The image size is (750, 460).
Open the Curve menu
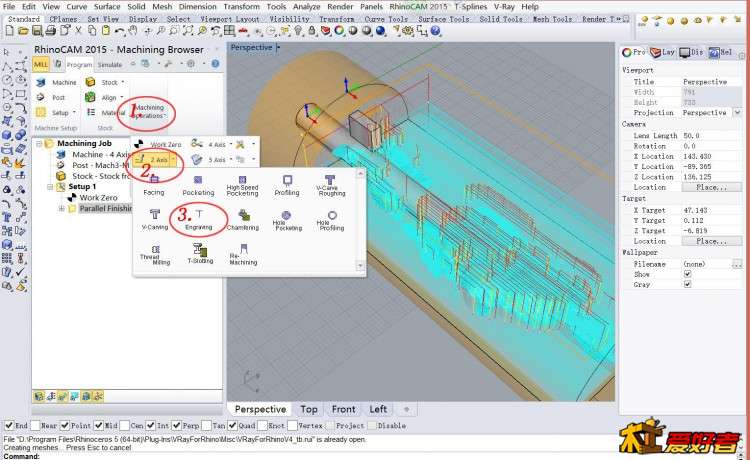(77, 7)
